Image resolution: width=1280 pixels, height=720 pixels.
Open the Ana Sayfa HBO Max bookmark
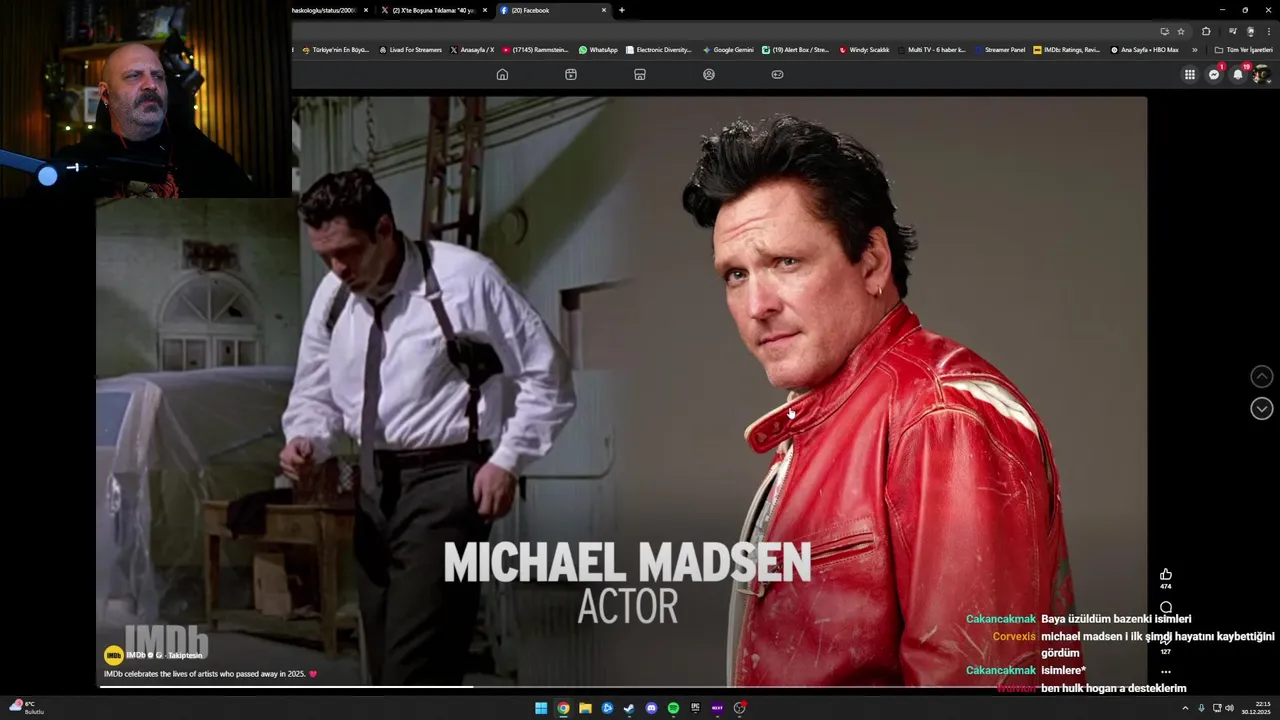1145,49
